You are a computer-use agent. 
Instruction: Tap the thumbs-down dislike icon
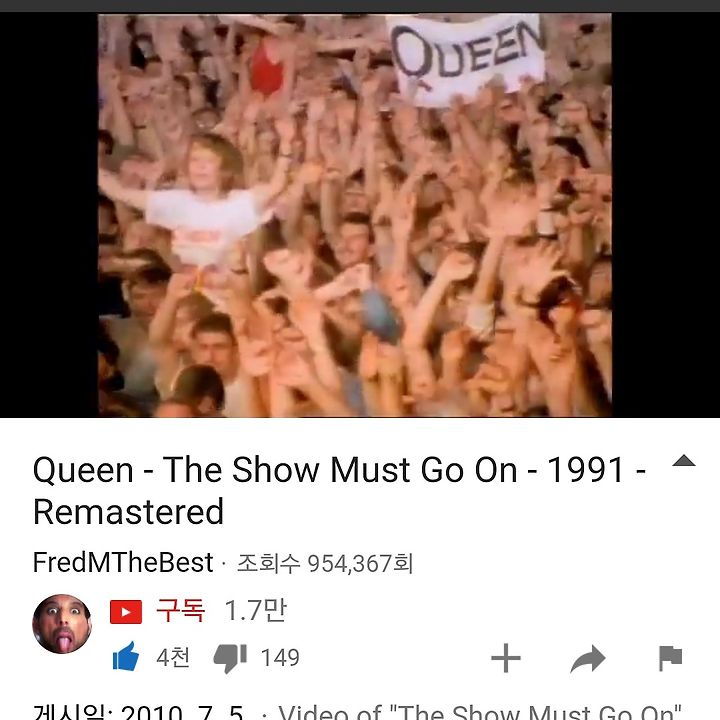pos(230,658)
